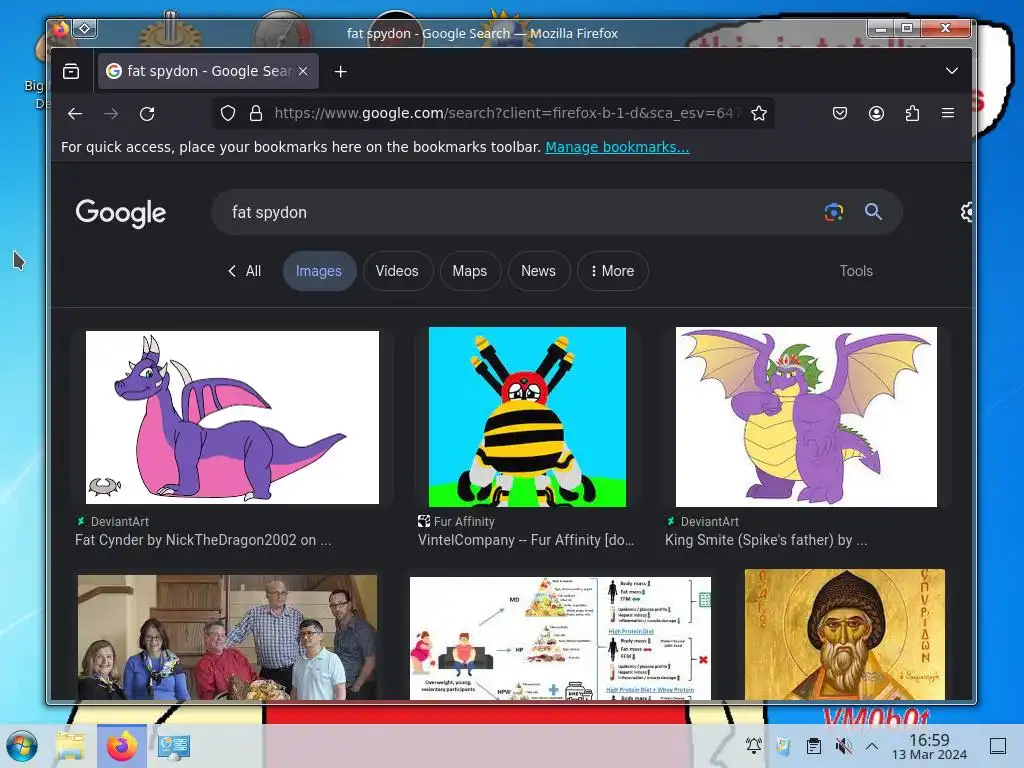Image resolution: width=1024 pixels, height=768 pixels.
Task: Open Google quick settings gear
Action: point(967,212)
